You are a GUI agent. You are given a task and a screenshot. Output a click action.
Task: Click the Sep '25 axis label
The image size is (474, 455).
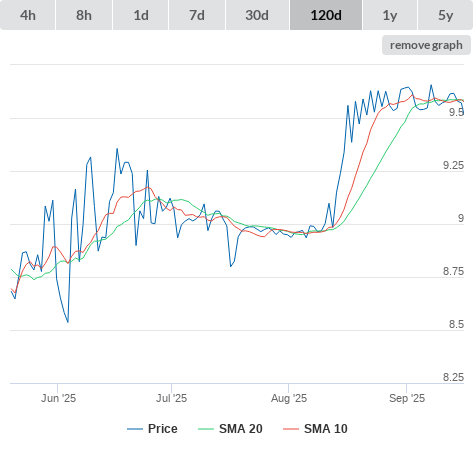[407, 398]
